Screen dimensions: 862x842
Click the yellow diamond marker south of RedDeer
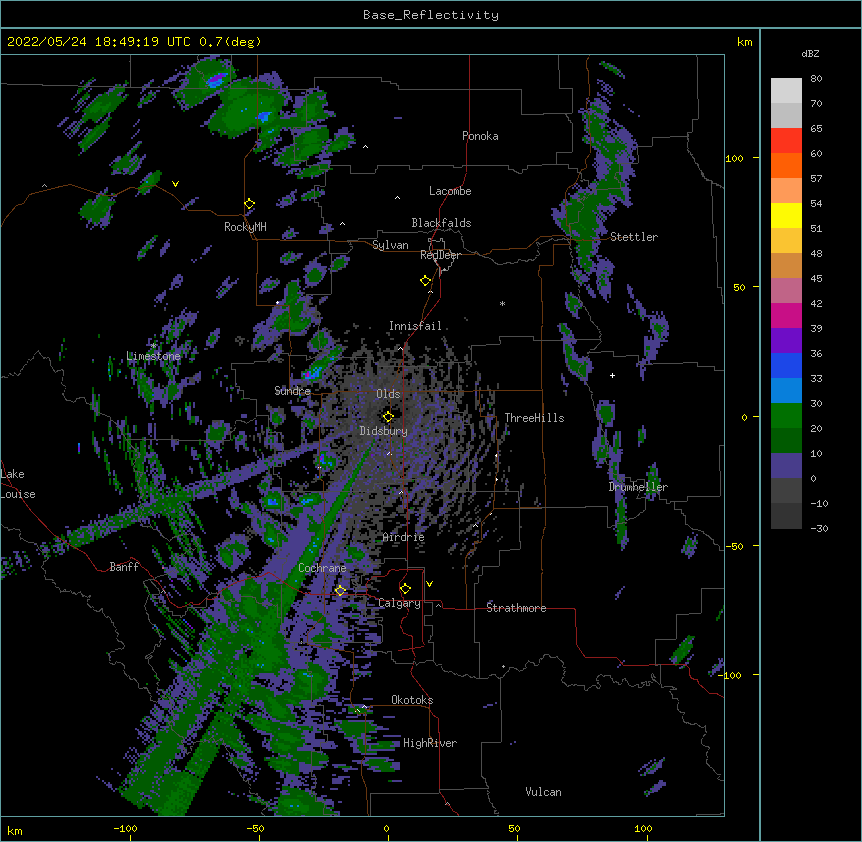coord(426,281)
